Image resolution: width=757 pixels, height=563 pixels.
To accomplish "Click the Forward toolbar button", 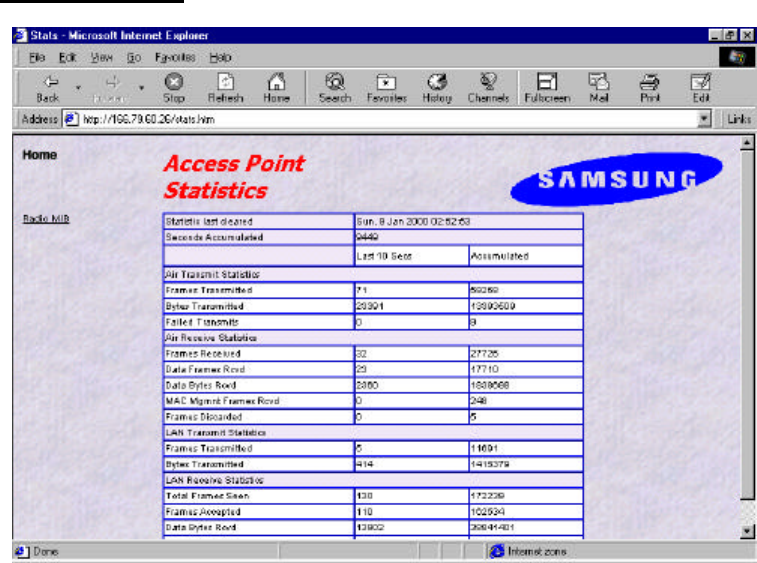I will [111, 88].
